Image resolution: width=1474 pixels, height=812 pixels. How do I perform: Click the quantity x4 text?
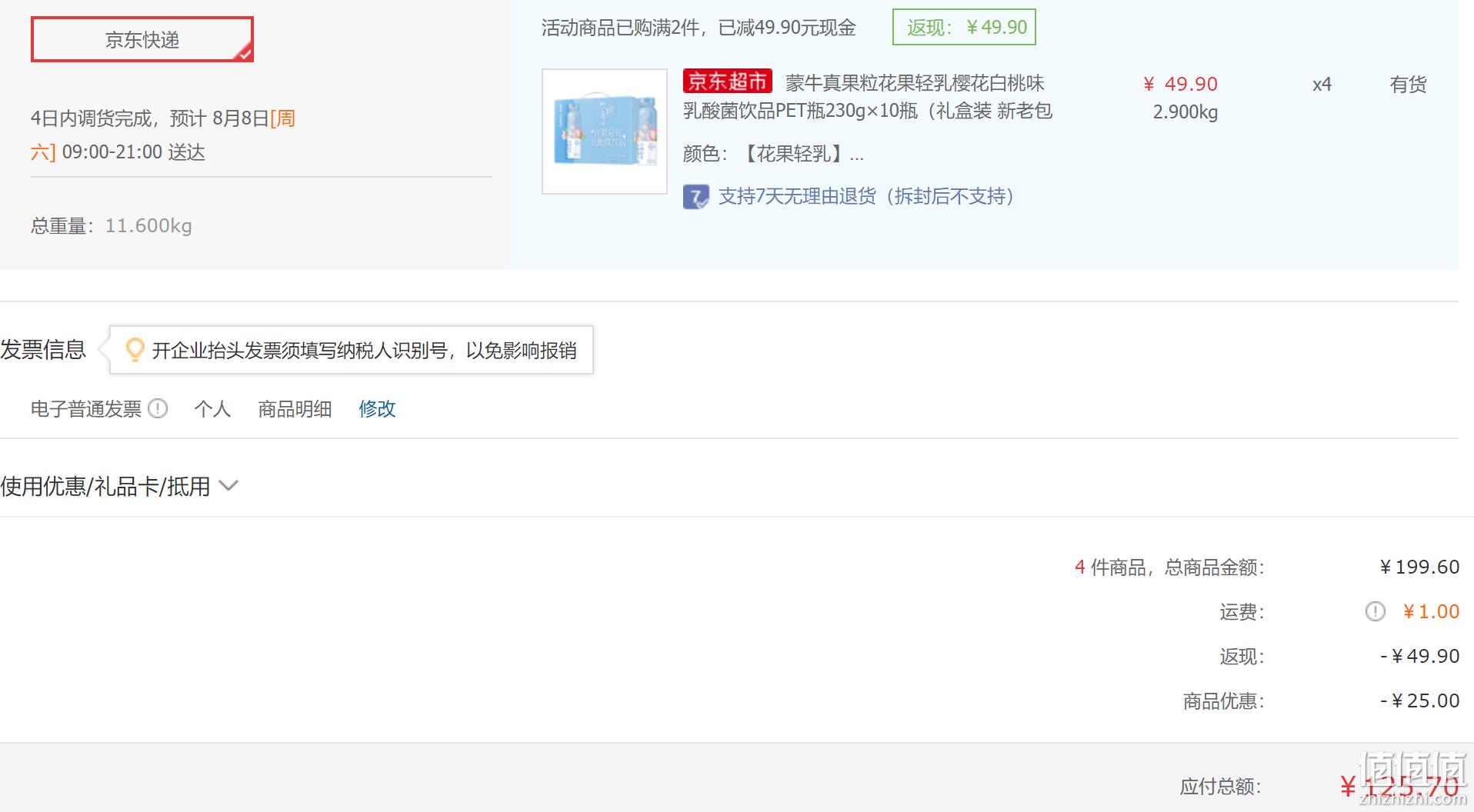click(x=1322, y=85)
